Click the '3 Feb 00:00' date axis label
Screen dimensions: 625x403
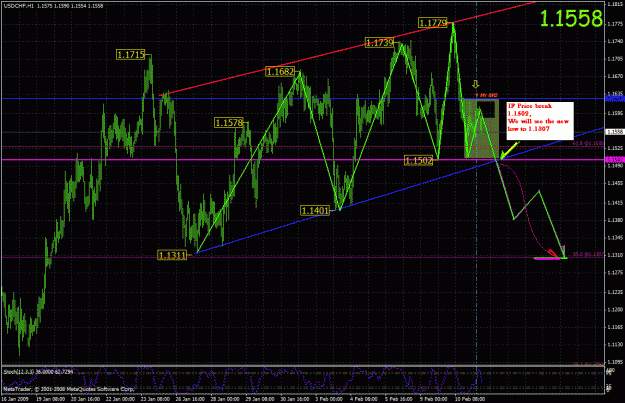coord(329,399)
